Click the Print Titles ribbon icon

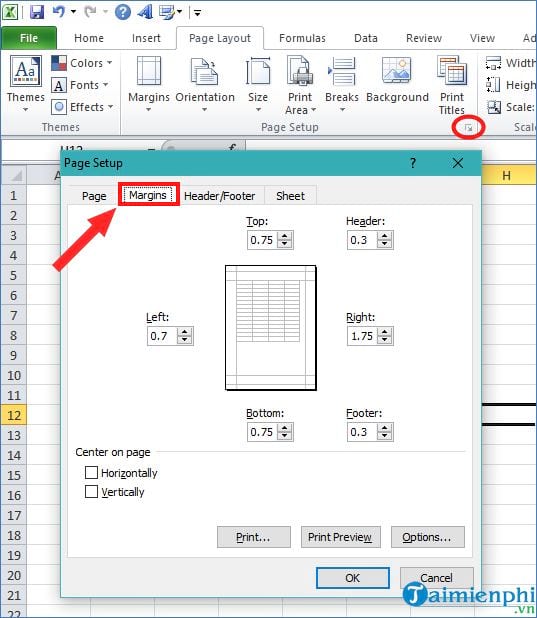click(451, 71)
